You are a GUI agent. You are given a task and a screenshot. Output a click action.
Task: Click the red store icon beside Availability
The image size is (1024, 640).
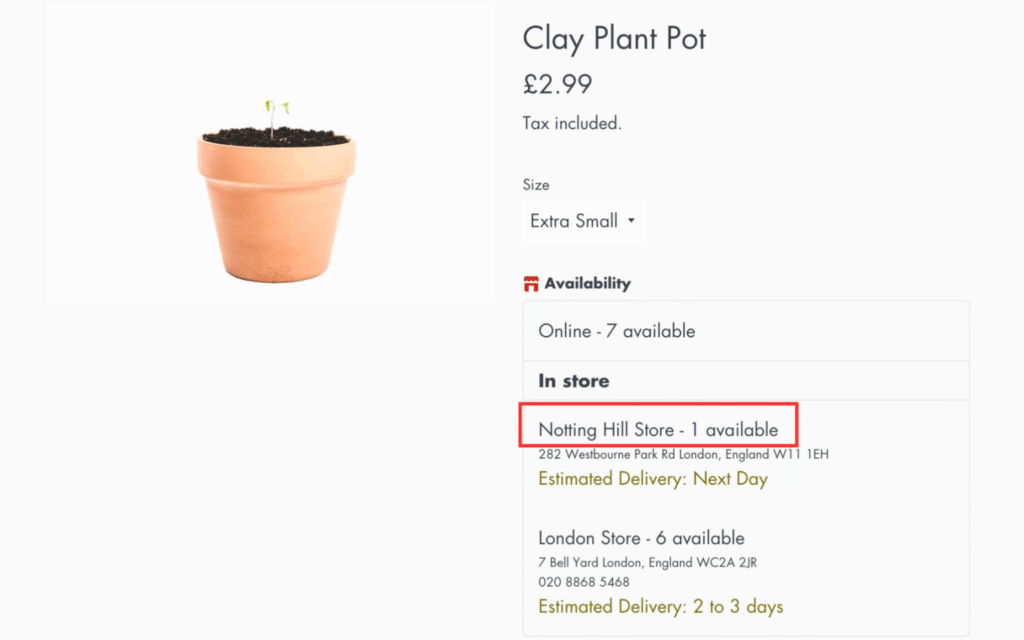coord(531,284)
